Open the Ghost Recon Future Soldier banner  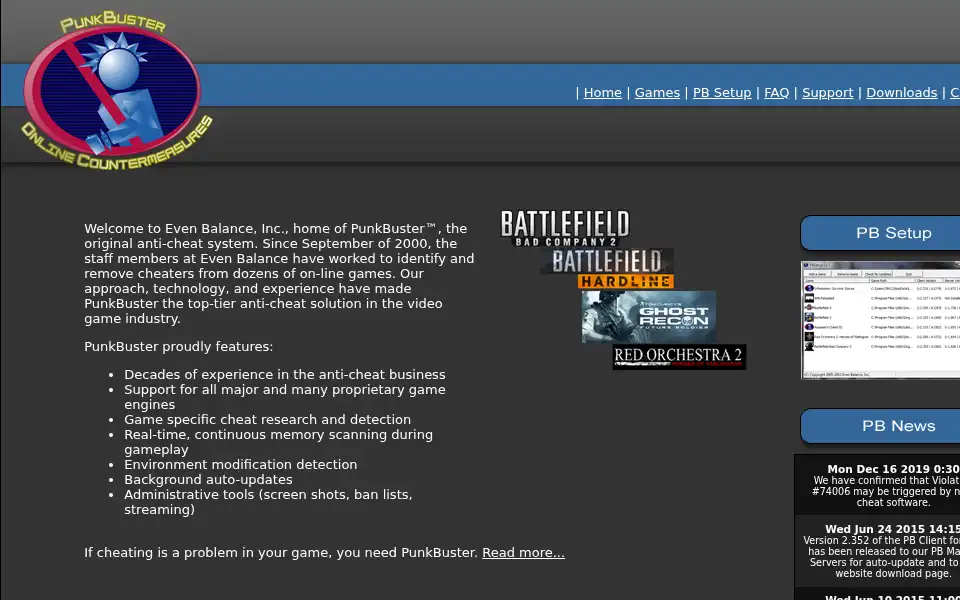point(648,317)
